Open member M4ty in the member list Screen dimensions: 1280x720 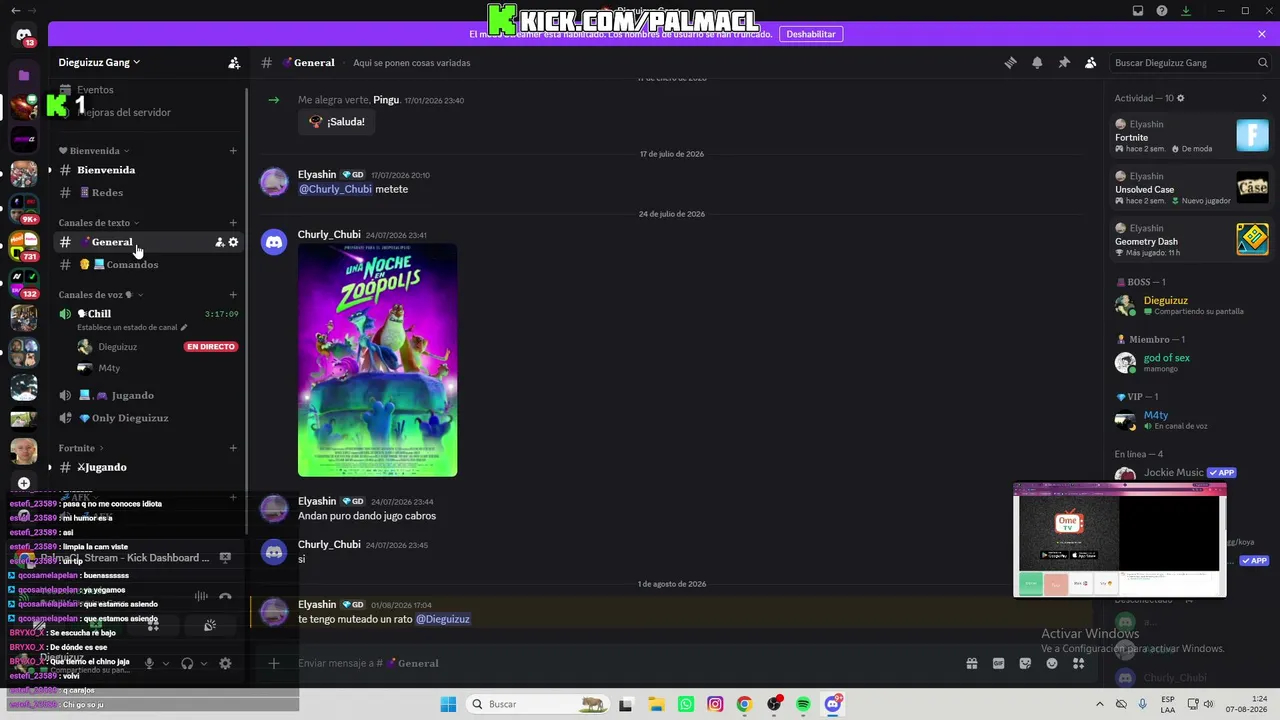click(x=1192, y=420)
